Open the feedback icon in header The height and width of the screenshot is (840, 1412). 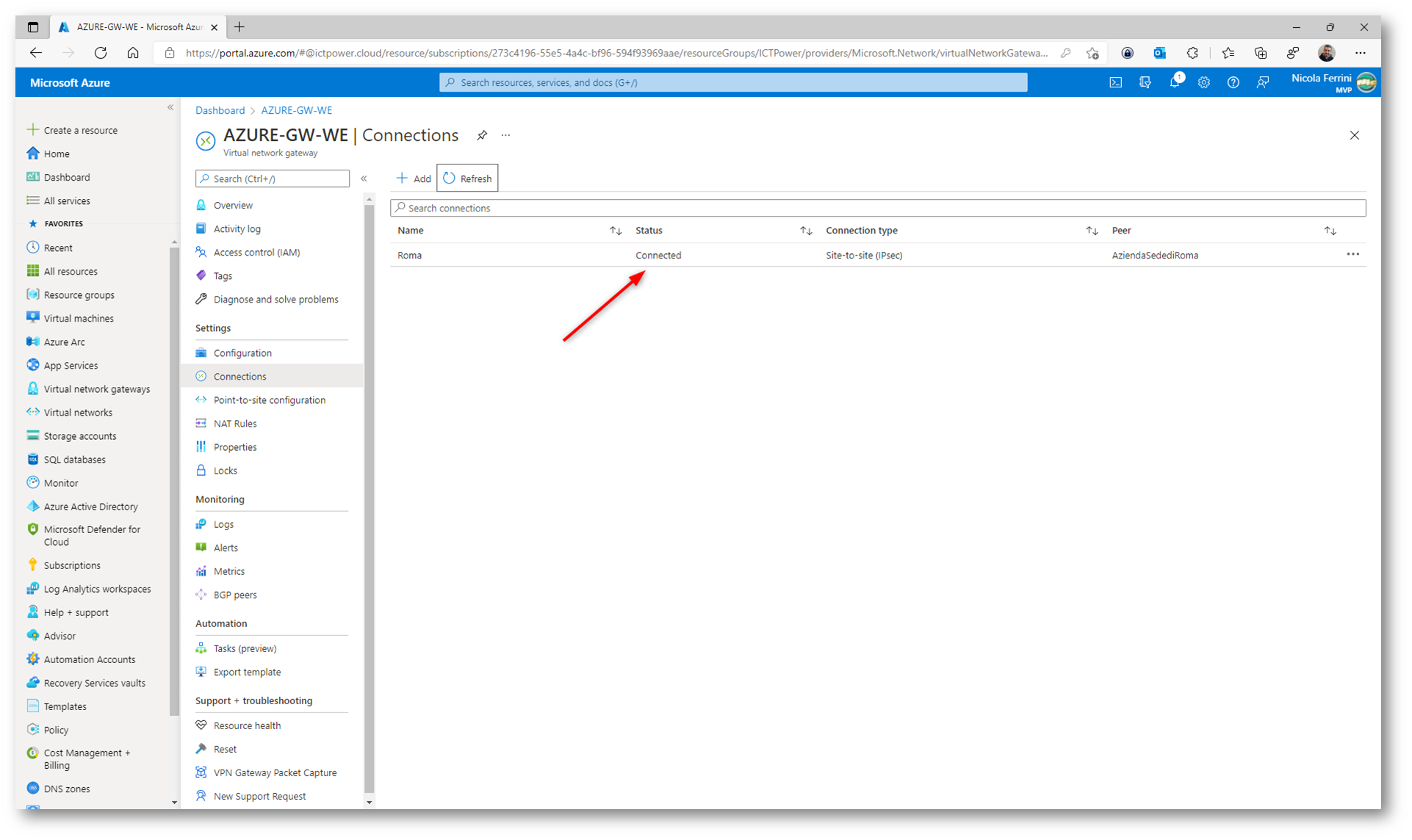click(x=1262, y=83)
